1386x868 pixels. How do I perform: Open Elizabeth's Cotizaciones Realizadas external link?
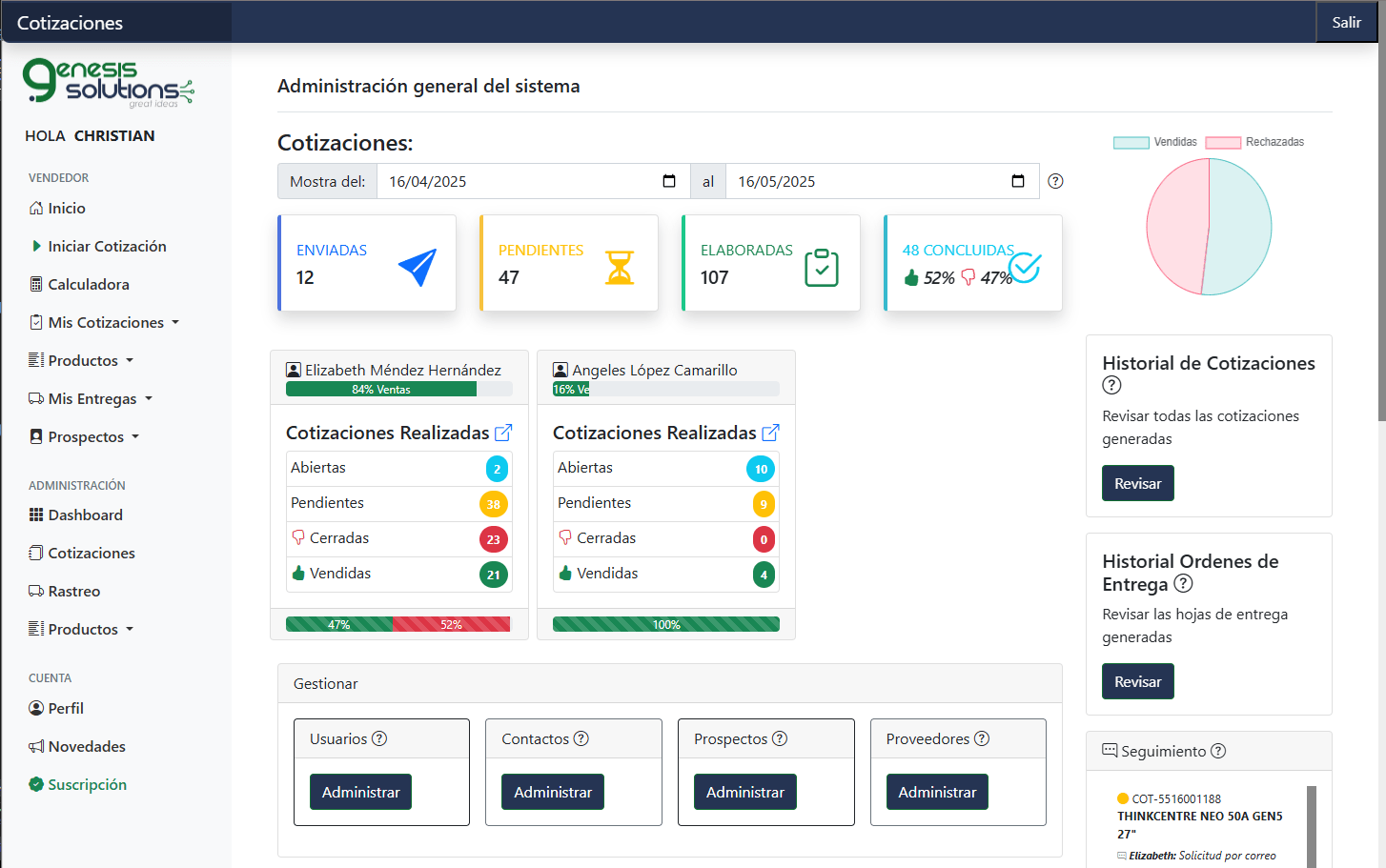(503, 433)
